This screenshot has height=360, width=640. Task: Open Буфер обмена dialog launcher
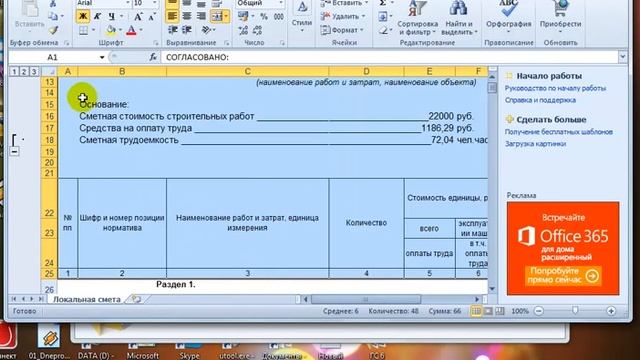[67, 43]
